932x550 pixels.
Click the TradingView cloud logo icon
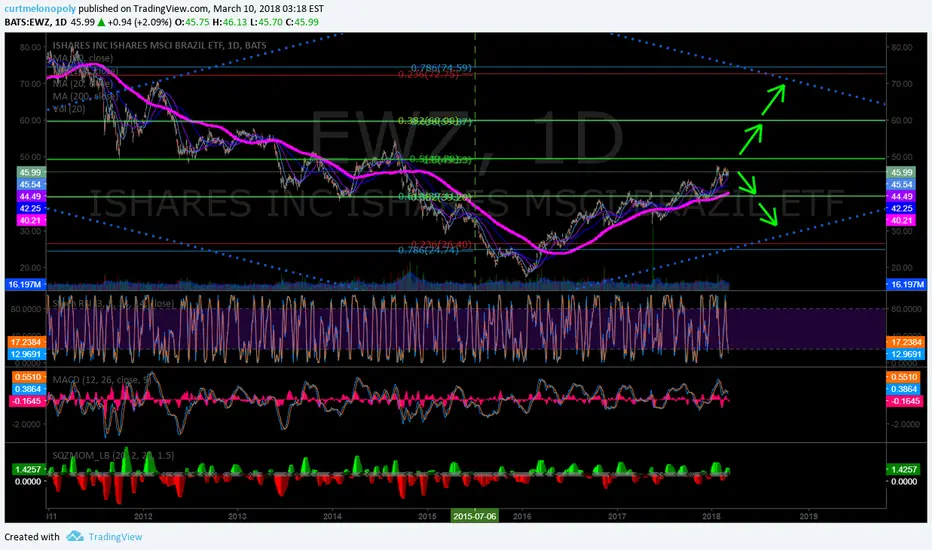[x=75, y=536]
